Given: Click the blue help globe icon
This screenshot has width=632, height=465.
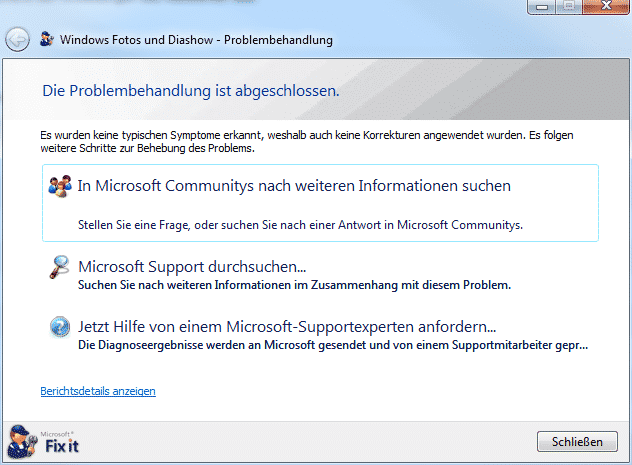Looking at the screenshot, I should [60, 326].
